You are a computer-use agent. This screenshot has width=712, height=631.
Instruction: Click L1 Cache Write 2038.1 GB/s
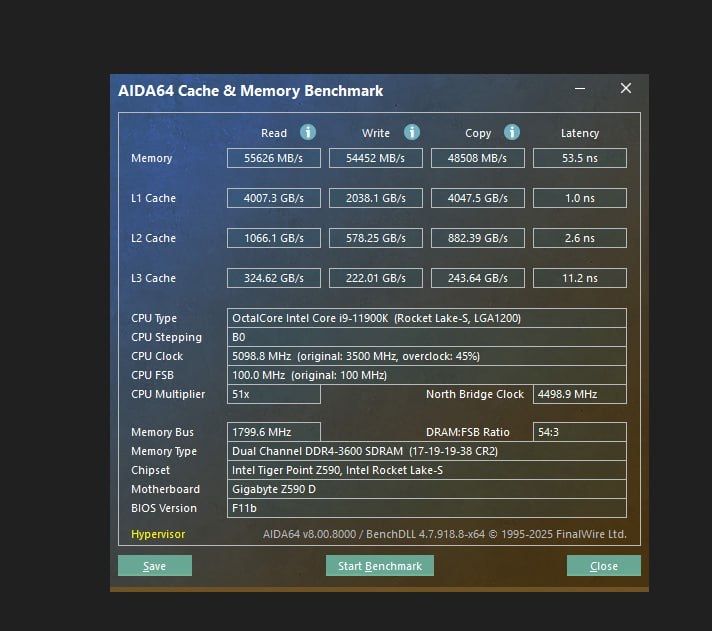(x=376, y=198)
